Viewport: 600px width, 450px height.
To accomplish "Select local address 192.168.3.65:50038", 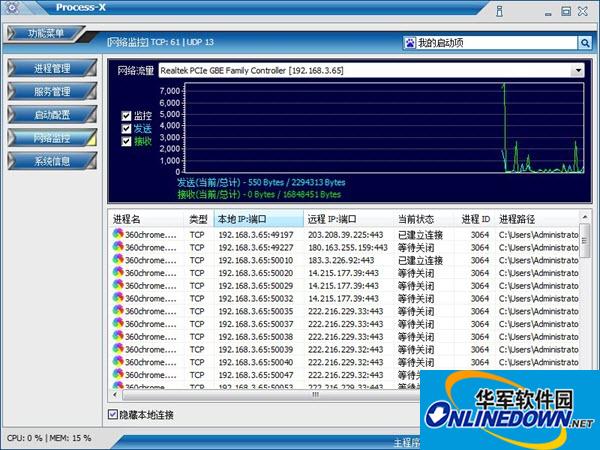I will pos(256,337).
